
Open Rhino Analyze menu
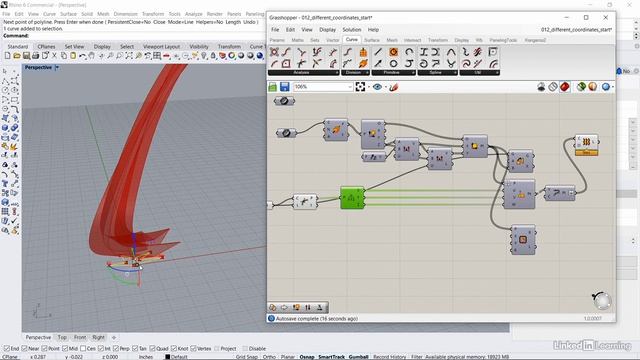tap(193, 14)
